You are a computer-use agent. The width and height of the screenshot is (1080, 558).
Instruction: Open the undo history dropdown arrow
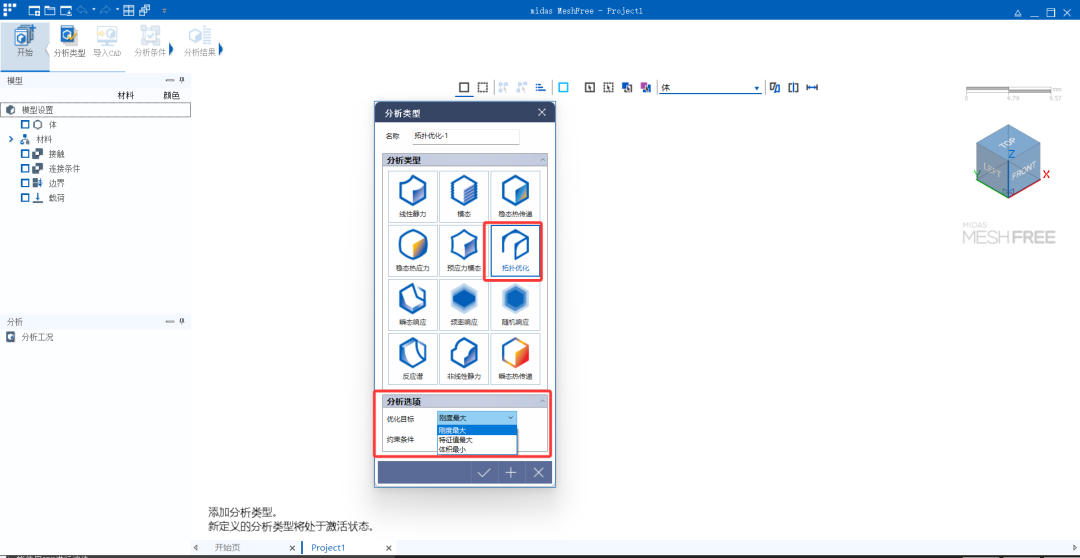pyautogui.click(x=93, y=10)
